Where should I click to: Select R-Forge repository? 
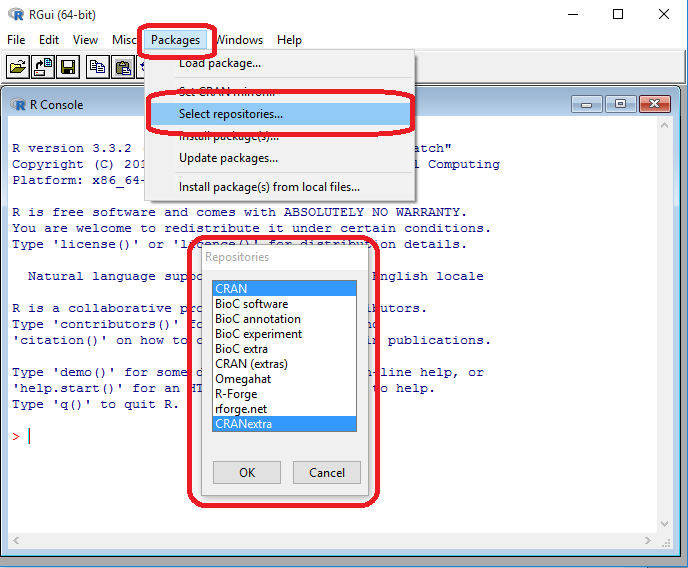(x=284, y=394)
